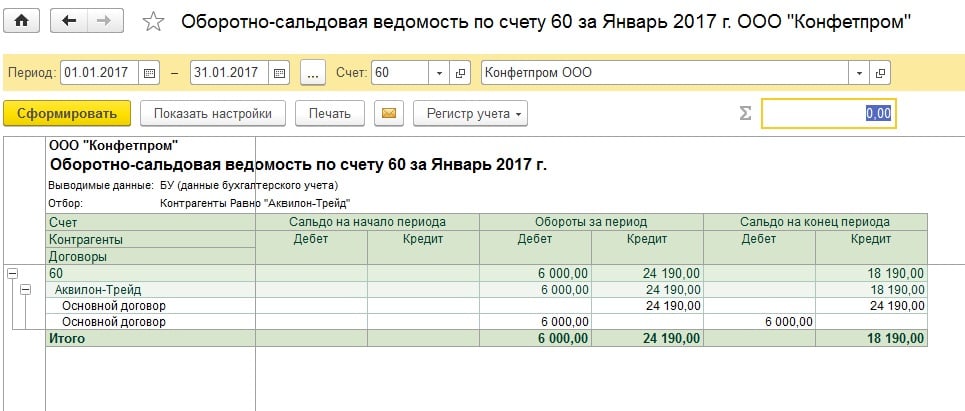
Task: Open calendar for start date 01.01.2017
Action: [x=148, y=73]
